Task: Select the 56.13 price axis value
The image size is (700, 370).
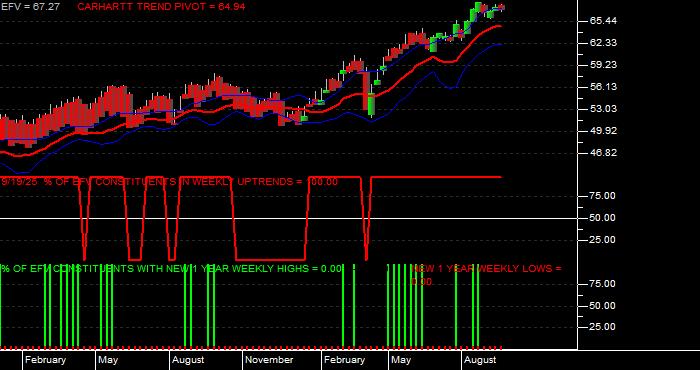Action: 603,87
